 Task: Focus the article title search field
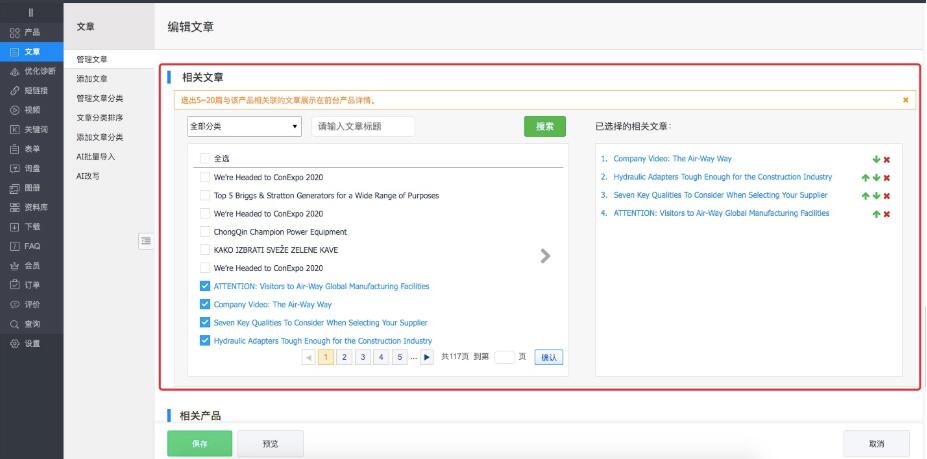click(x=363, y=127)
